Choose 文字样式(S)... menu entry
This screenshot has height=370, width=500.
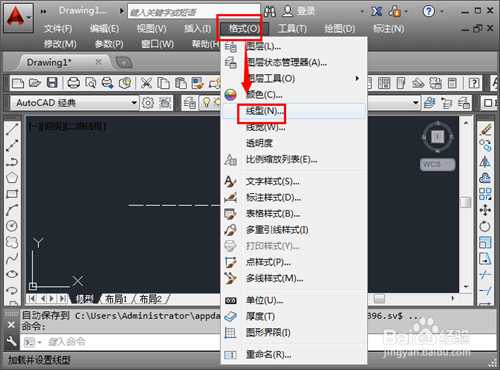[x=294, y=181]
